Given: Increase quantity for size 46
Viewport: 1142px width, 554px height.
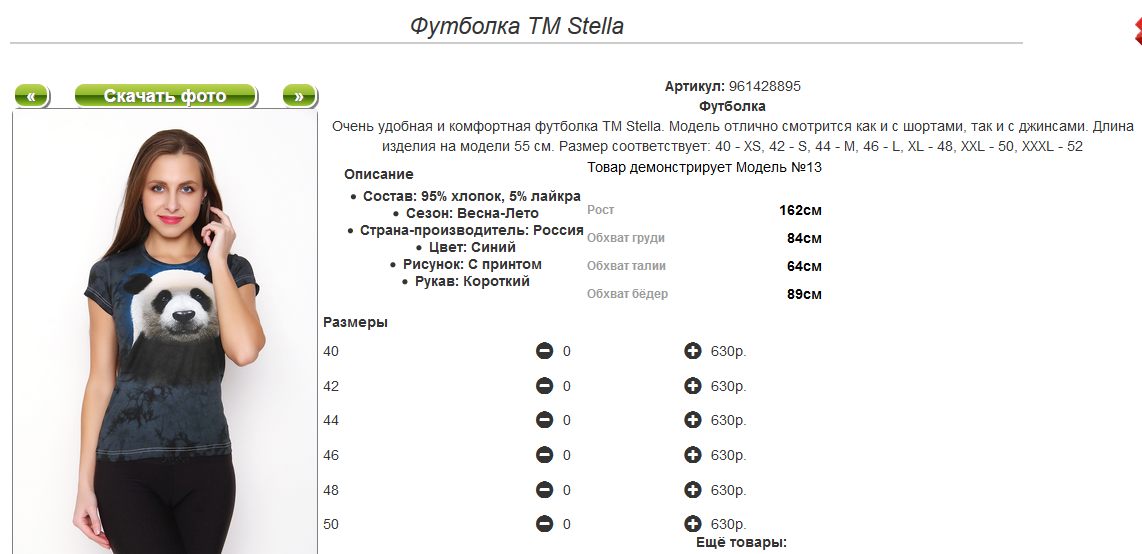Looking at the screenshot, I should (x=693, y=455).
